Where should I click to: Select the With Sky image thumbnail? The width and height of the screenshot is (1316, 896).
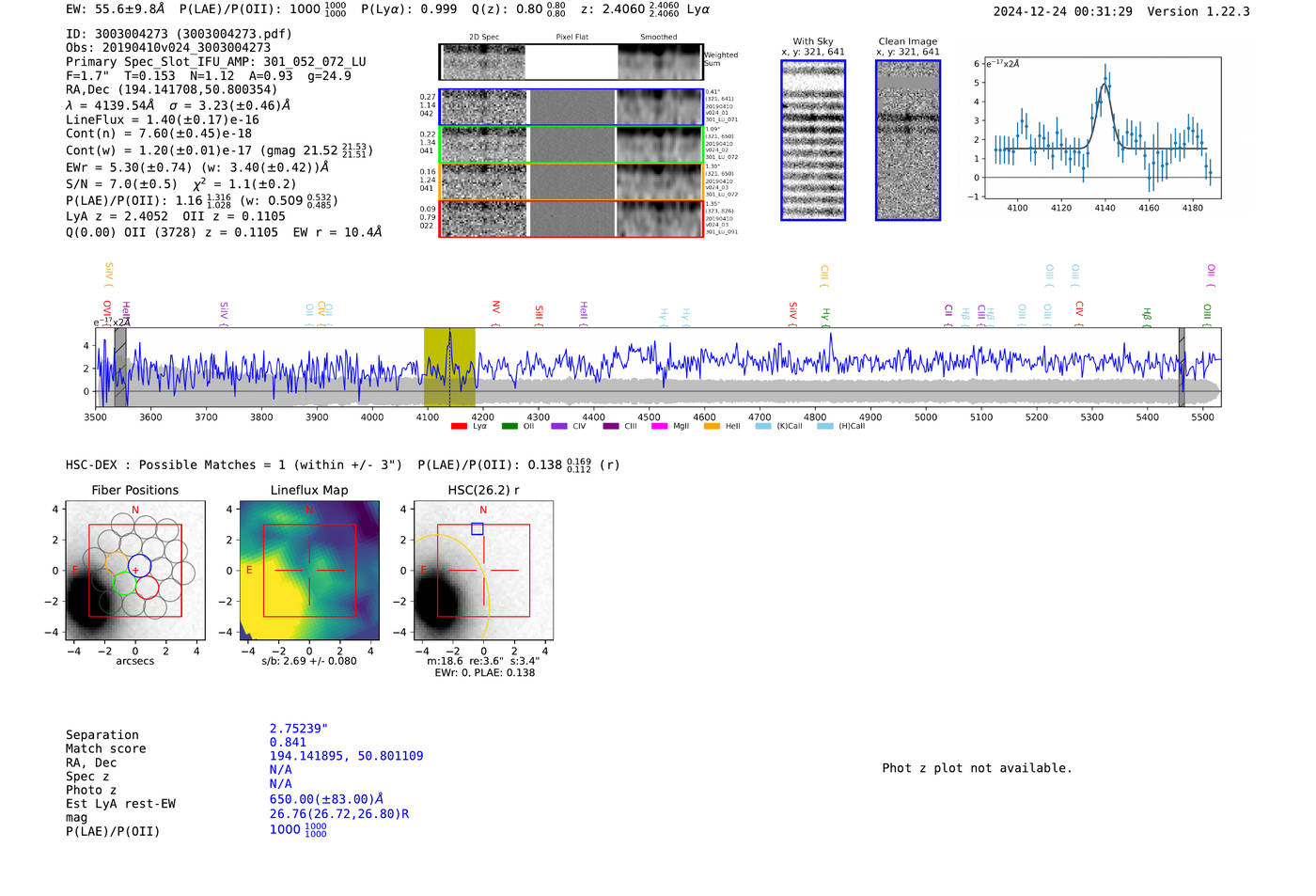coord(813,140)
